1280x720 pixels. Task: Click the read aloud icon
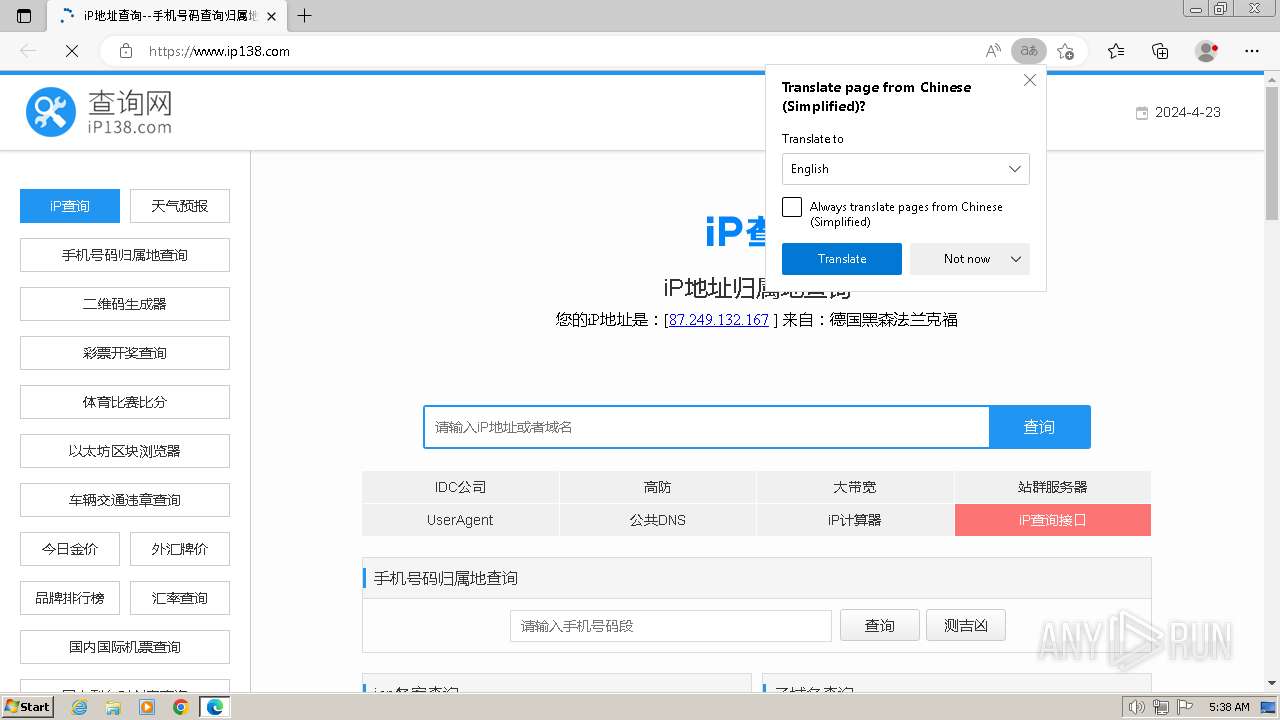tap(993, 51)
